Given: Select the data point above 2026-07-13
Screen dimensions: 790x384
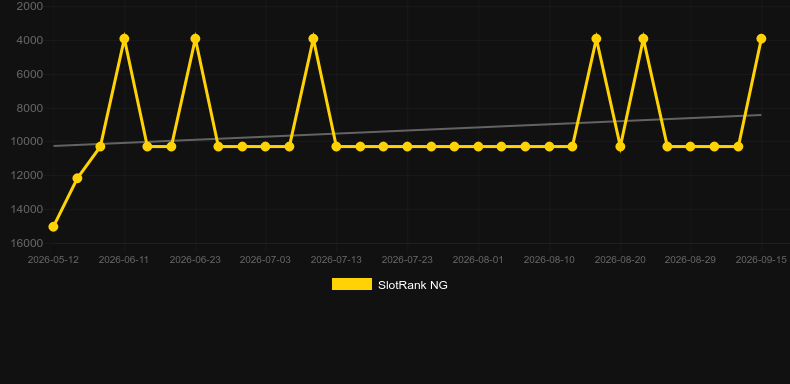Looking at the screenshot, I should pos(336,147).
